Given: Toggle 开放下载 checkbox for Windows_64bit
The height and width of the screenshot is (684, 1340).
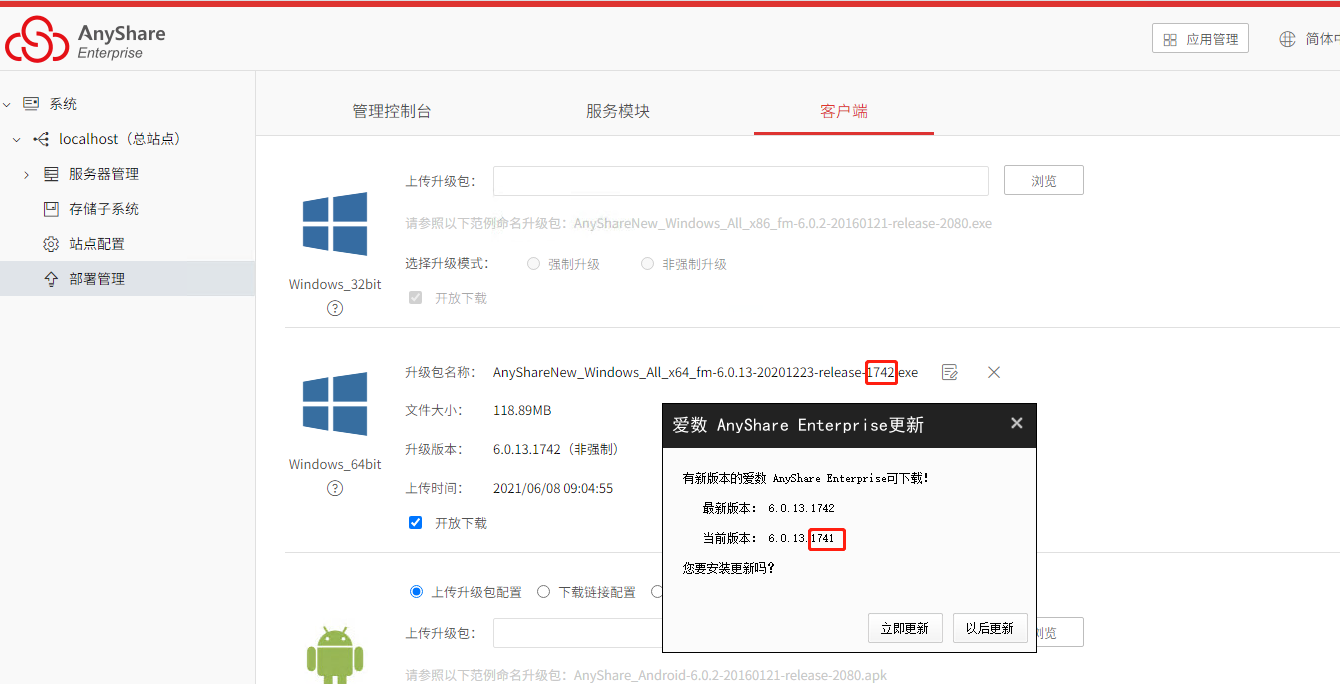Looking at the screenshot, I should 416,523.
